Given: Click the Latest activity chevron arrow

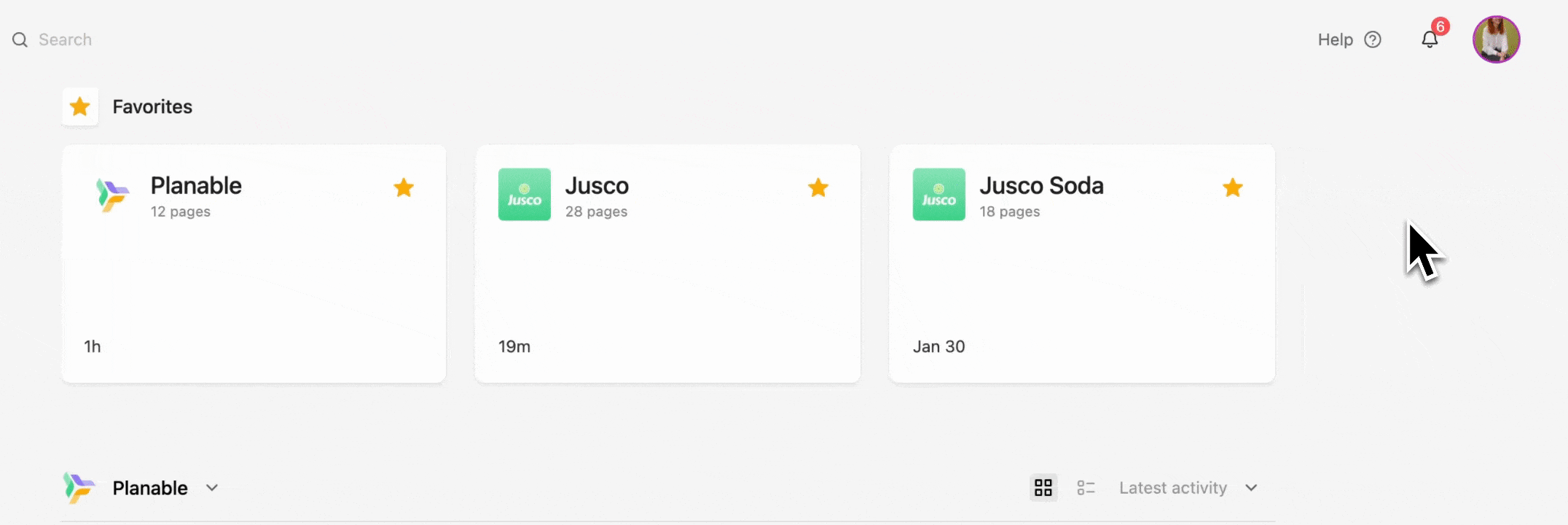Looking at the screenshot, I should [1251, 488].
